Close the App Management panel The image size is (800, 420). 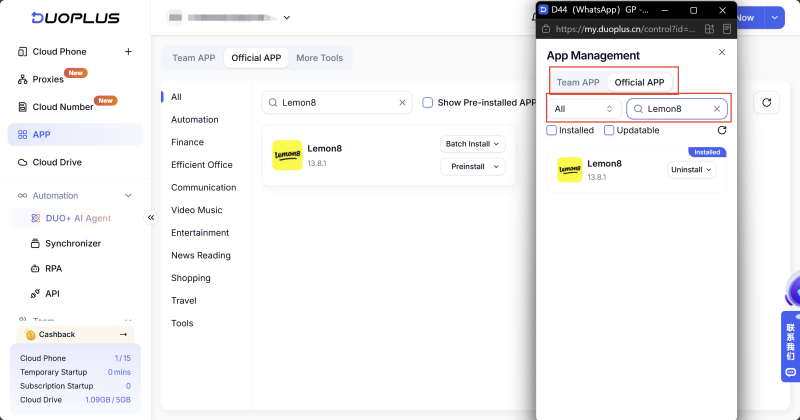coord(721,52)
